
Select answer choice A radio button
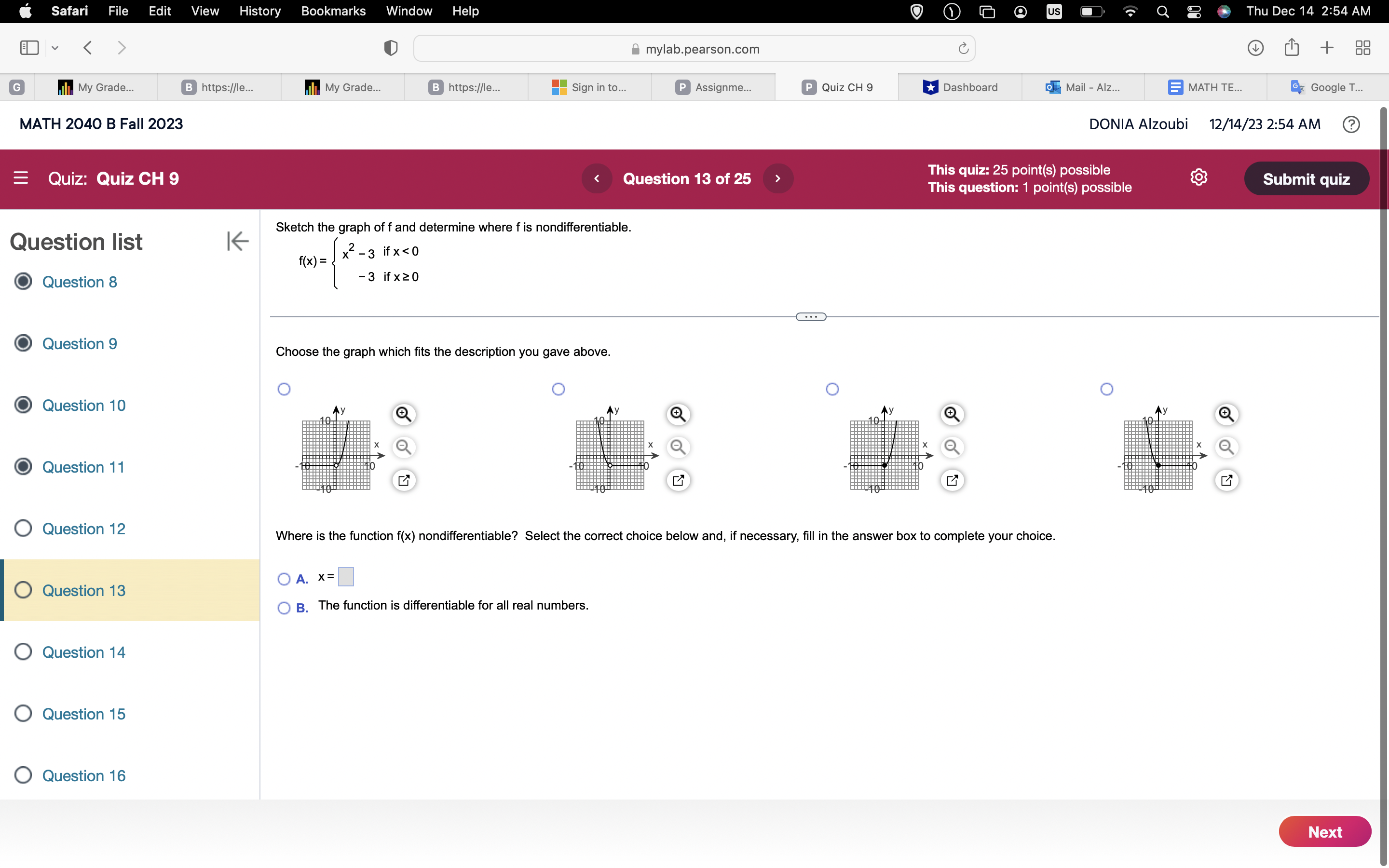coord(284,579)
